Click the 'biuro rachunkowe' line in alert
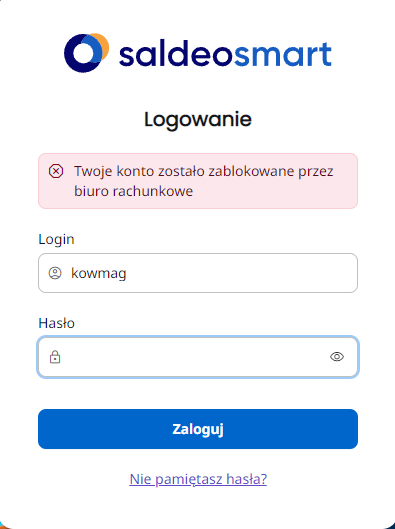Image resolution: width=395 pixels, height=529 pixels. (x=134, y=191)
